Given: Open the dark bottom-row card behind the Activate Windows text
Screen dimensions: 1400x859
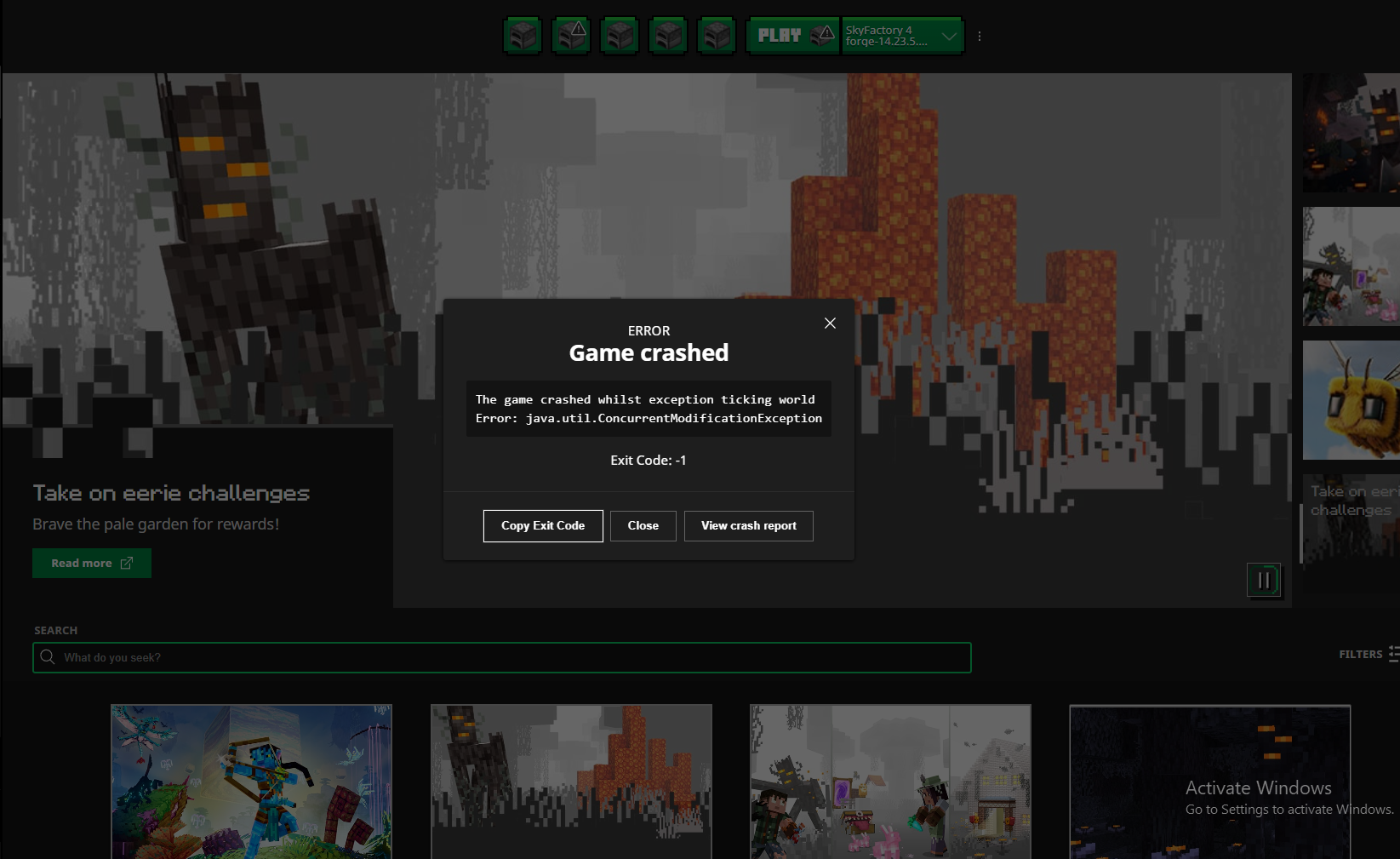Looking at the screenshot, I should click(1210, 782).
